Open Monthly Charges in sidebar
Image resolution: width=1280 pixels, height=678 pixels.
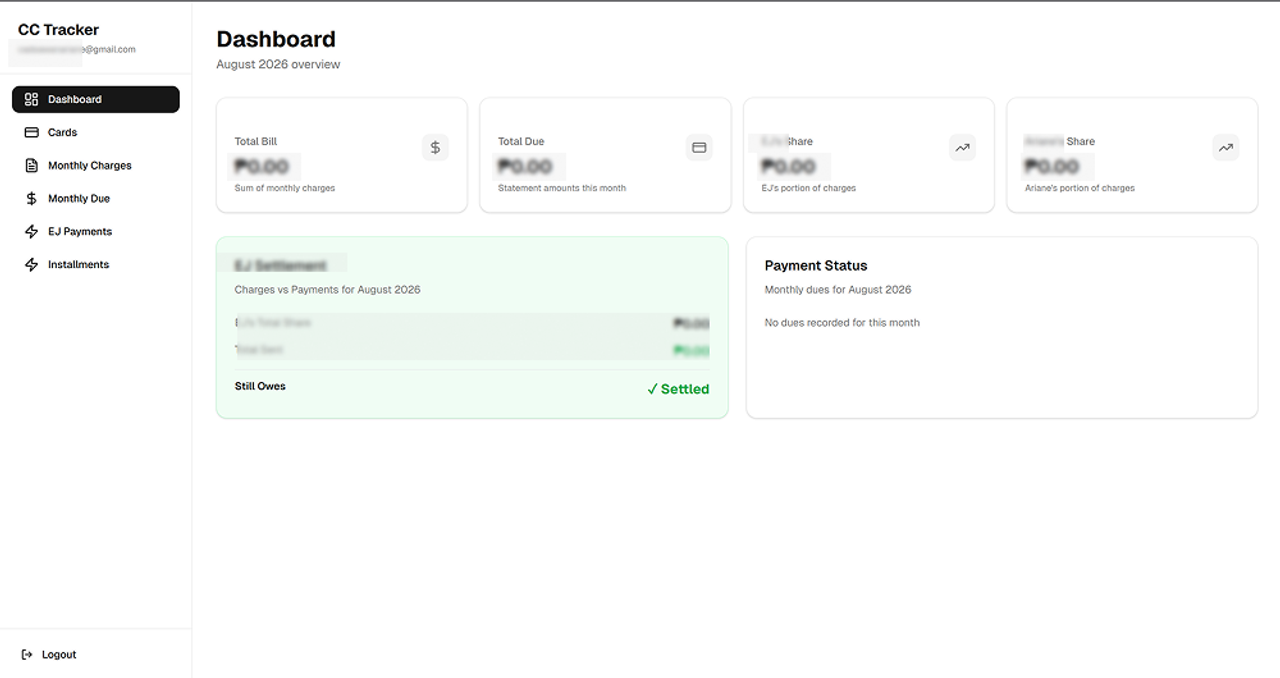(96, 165)
